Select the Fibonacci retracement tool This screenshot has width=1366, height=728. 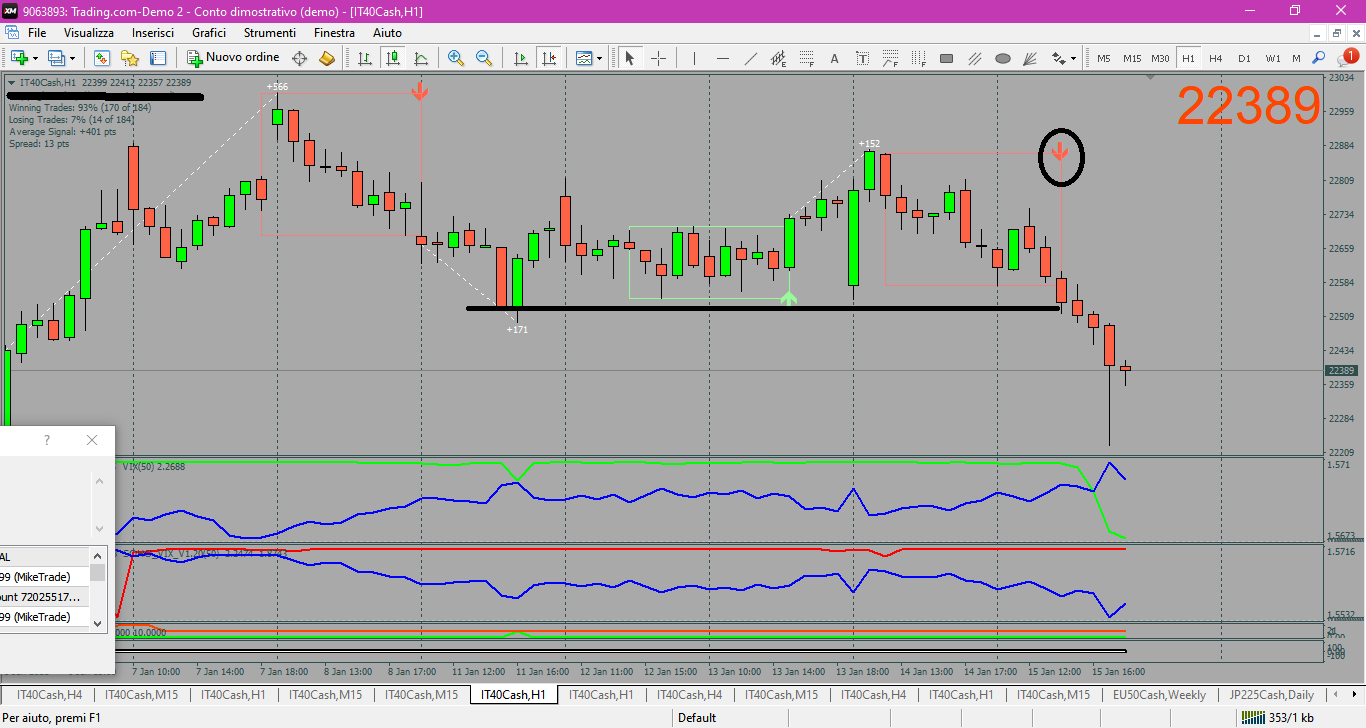point(806,58)
